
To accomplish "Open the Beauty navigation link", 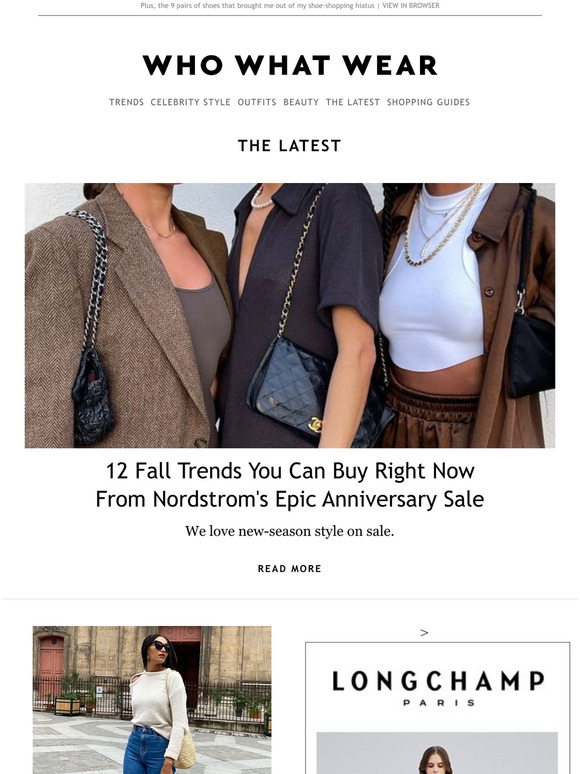I will (x=301, y=102).
